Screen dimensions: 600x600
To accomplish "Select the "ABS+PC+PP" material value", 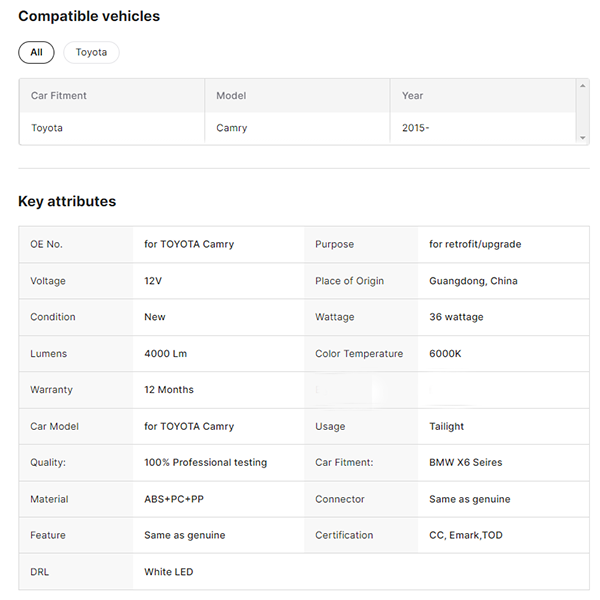I will coord(172,499).
